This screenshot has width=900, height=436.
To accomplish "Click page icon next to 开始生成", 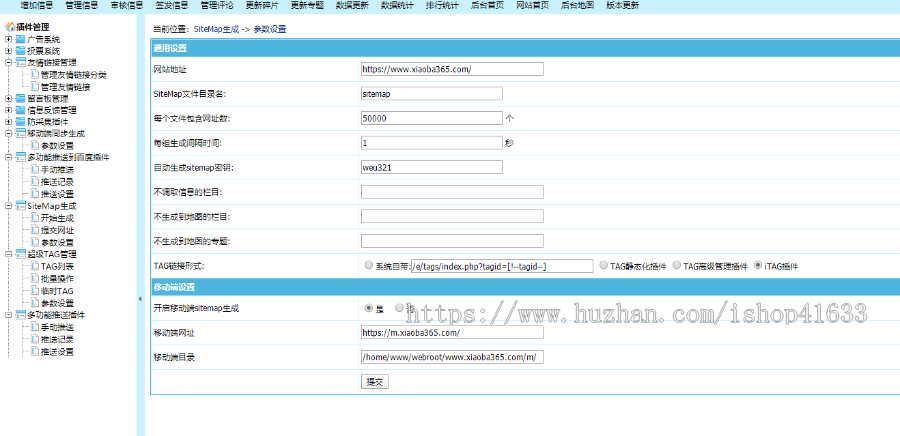I will 34,218.
